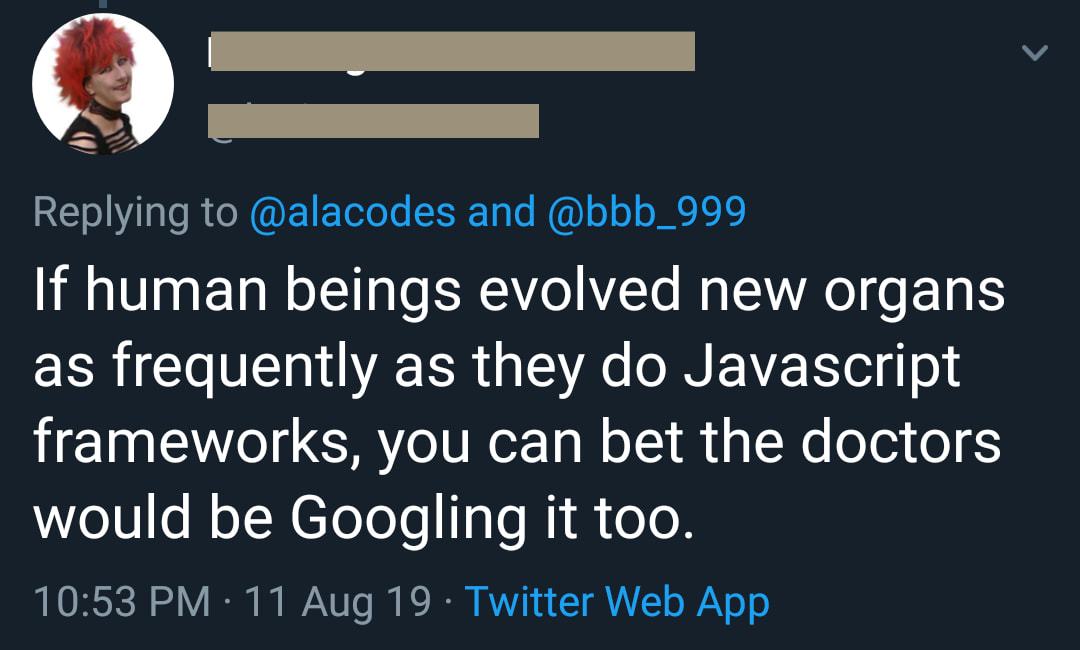This screenshot has height=650, width=1080.
Task: Open the @alacodes profile link
Action: point(352,211)
